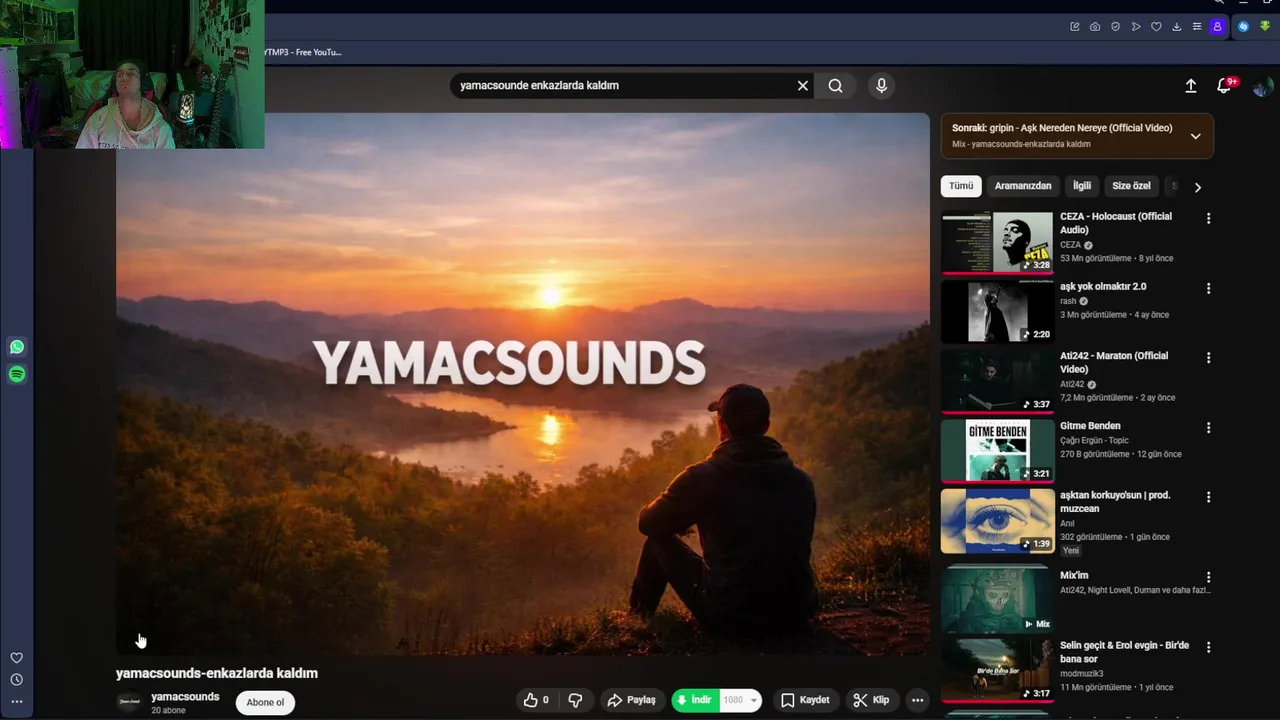The image size is (1280, 720).
Task: Select the İlgili filter chip
Action: [x=1082, y=186]
